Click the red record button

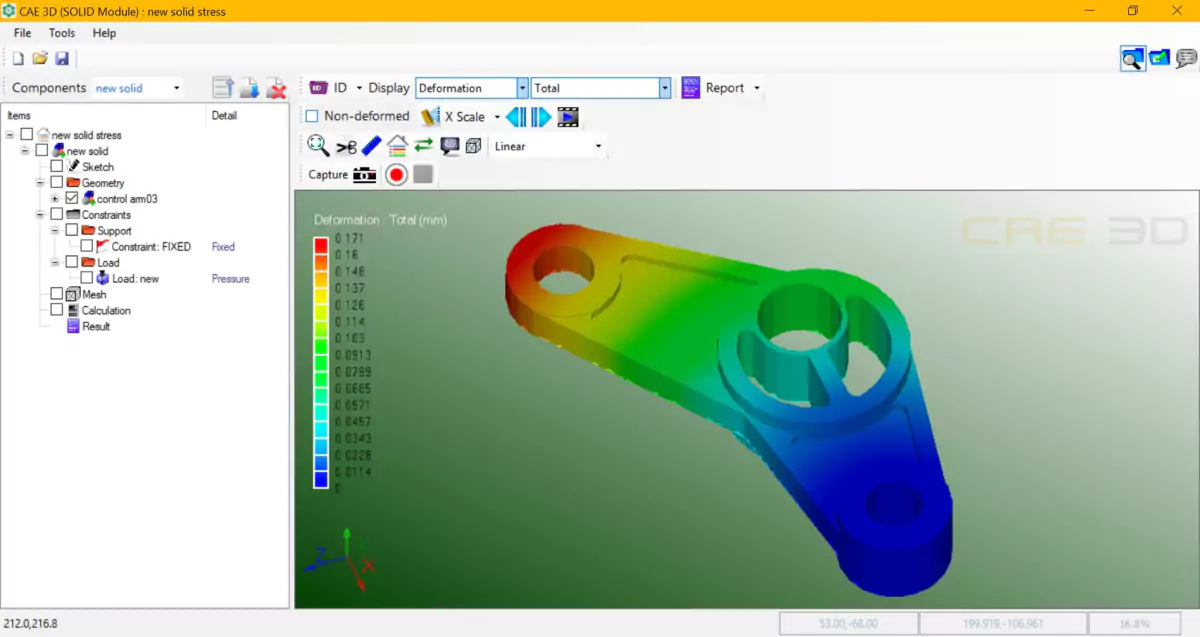(396, 173)
